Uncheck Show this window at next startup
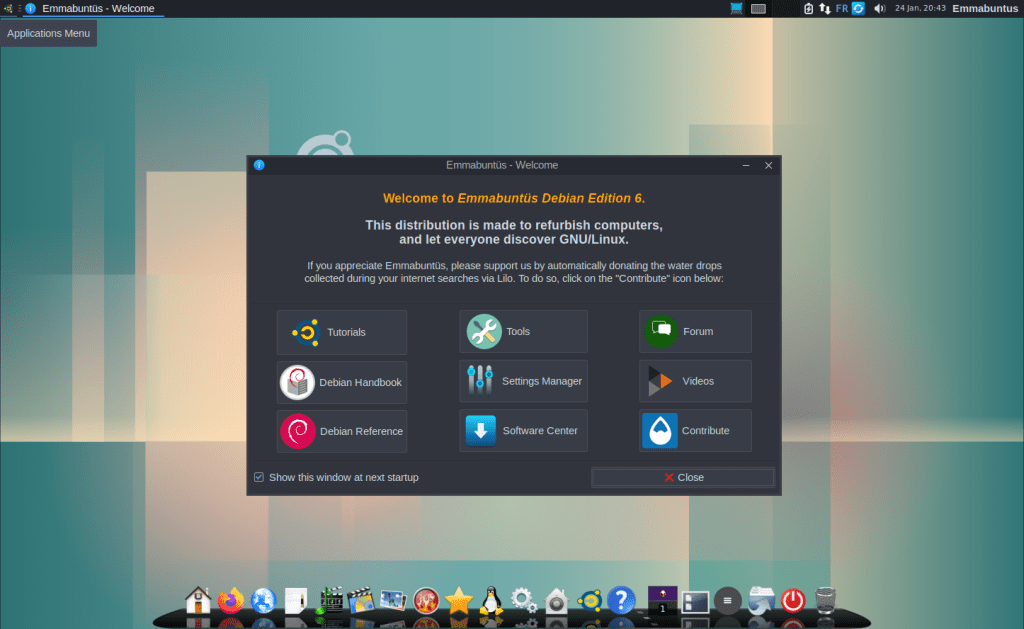Screen dimensions: 1024x629 [x=259, y=478]
